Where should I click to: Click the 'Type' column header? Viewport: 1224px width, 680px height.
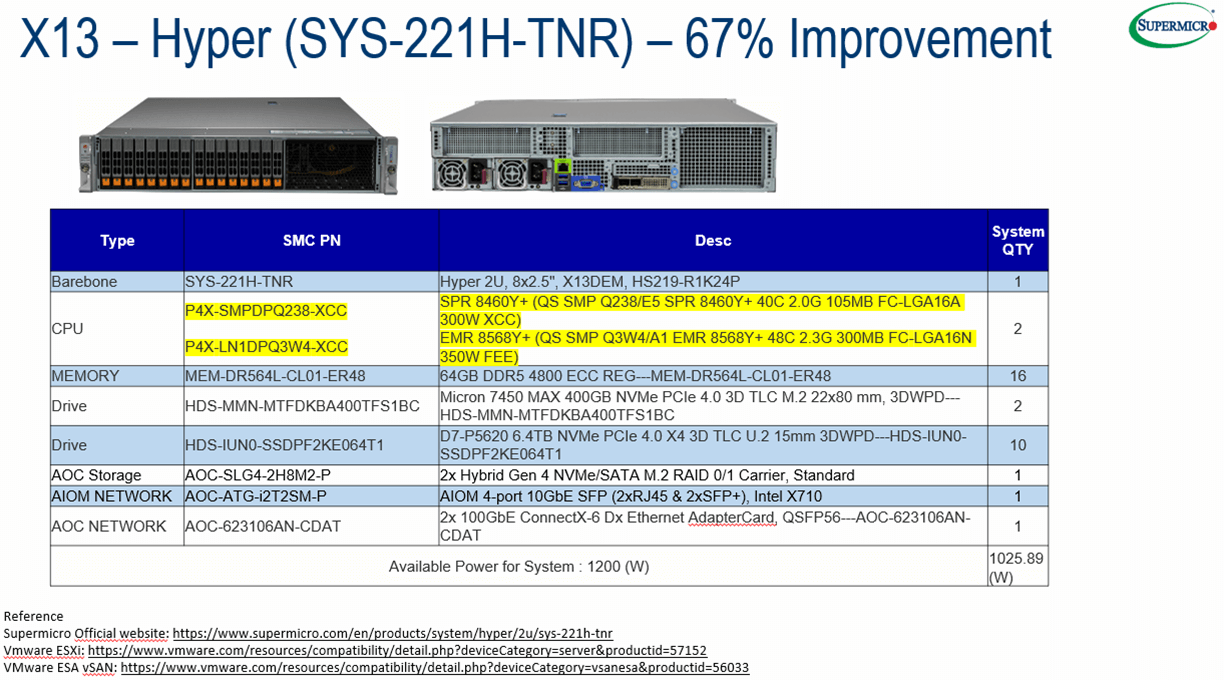117,241
